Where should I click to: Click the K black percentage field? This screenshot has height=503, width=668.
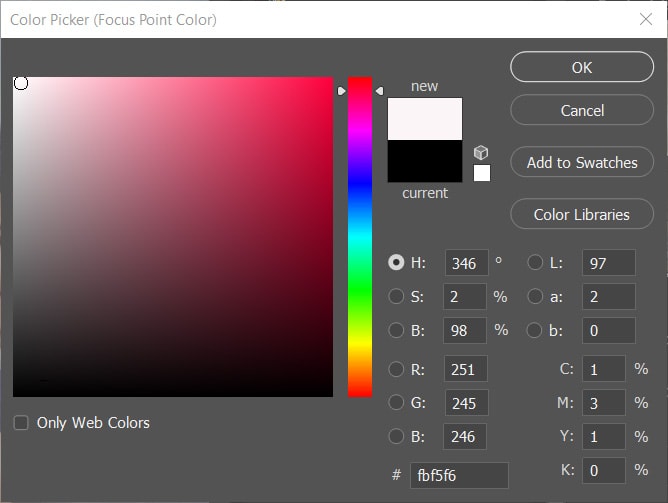click(603, 470)
